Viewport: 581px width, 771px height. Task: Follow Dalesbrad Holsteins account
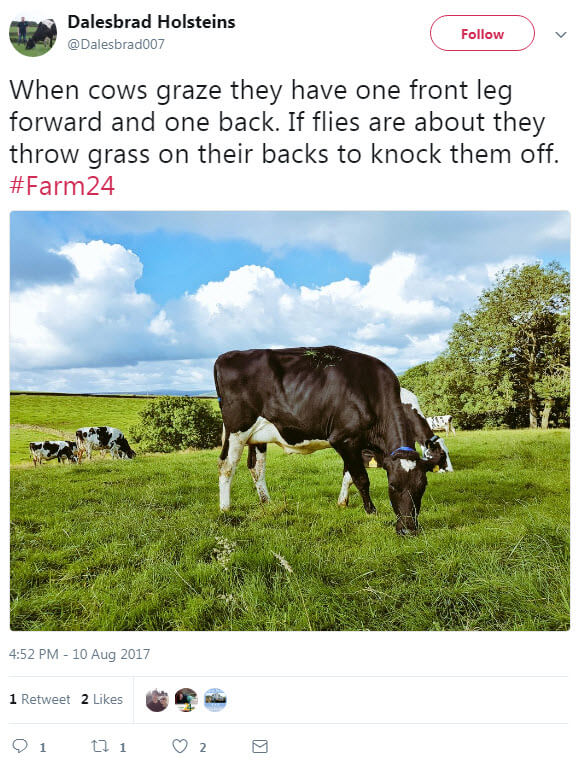[482, 33]
